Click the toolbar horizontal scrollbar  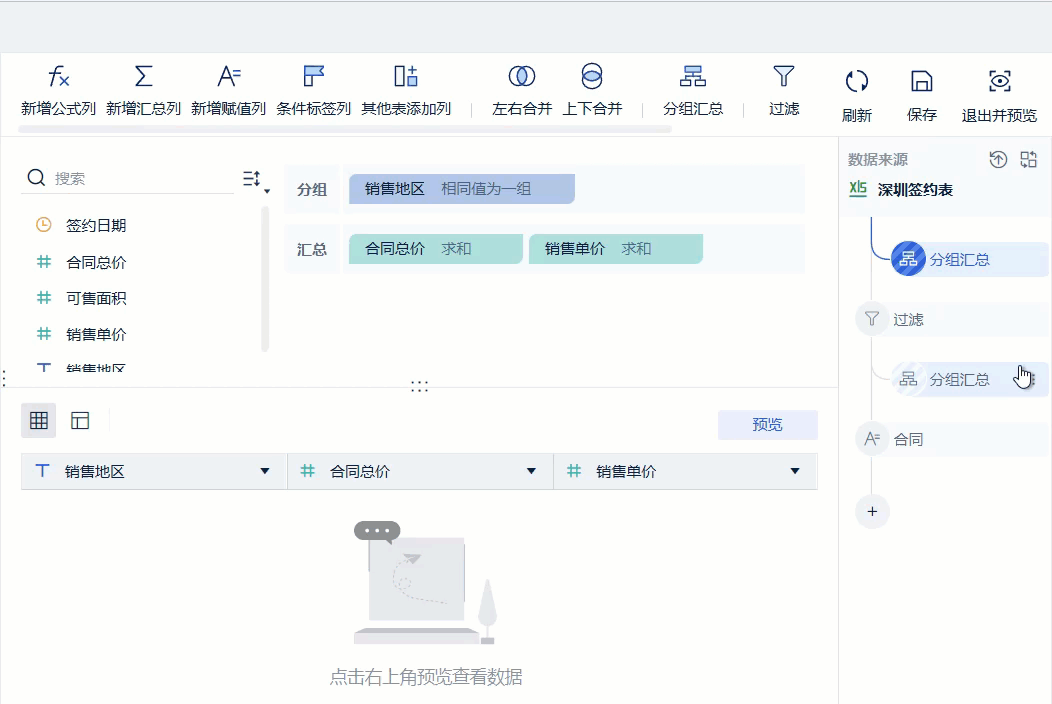(x=345, y=129)
